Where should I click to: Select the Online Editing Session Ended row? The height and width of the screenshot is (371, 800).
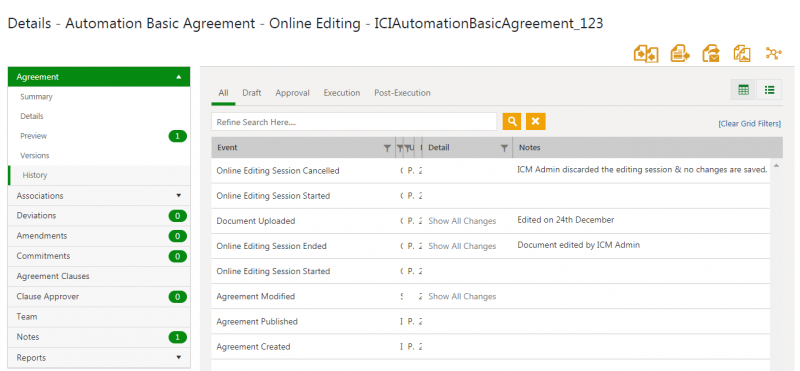point(490,246)
